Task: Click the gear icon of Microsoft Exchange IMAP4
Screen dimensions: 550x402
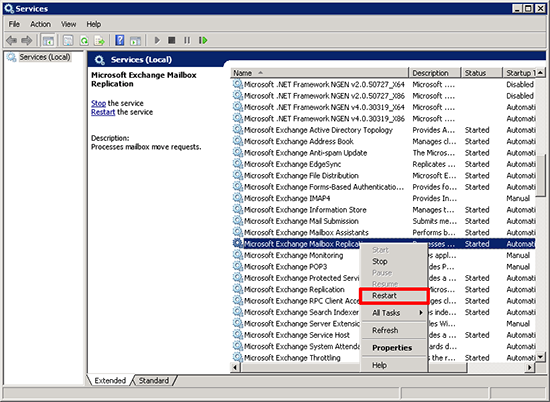Action: click(238, 198)
